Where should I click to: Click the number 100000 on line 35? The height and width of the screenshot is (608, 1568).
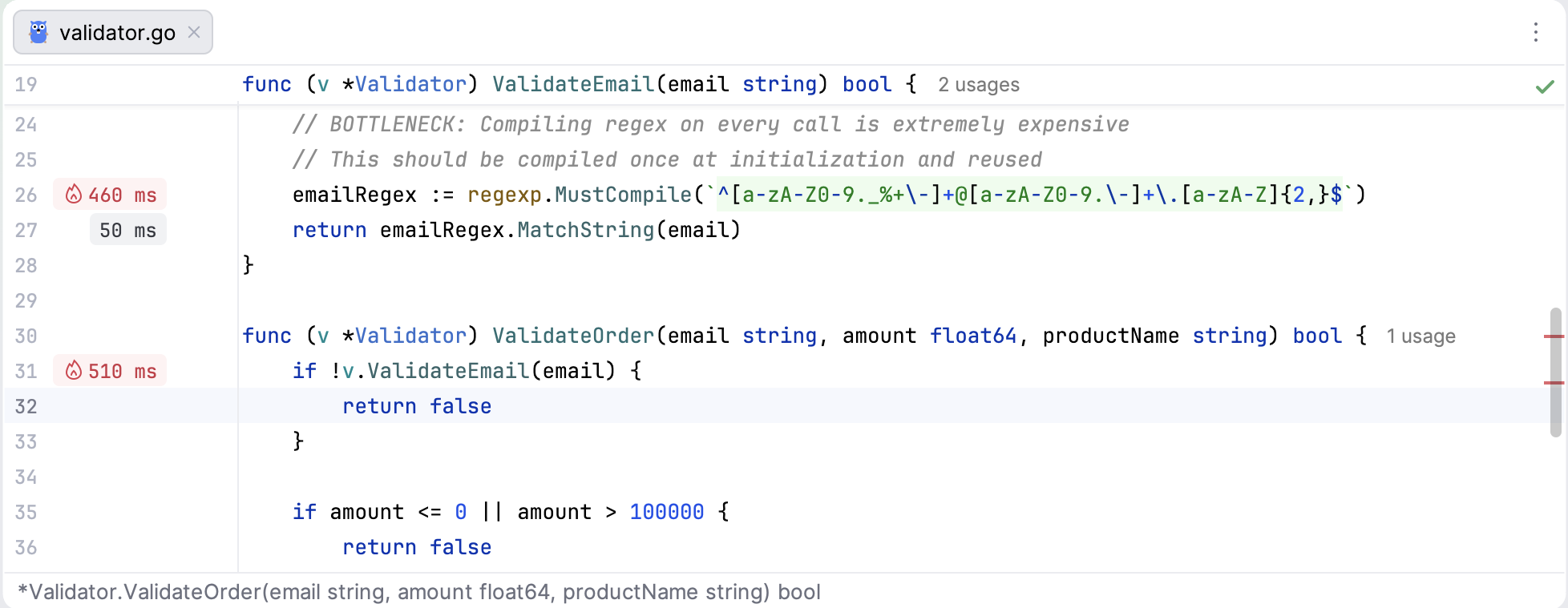pos(667,512)
